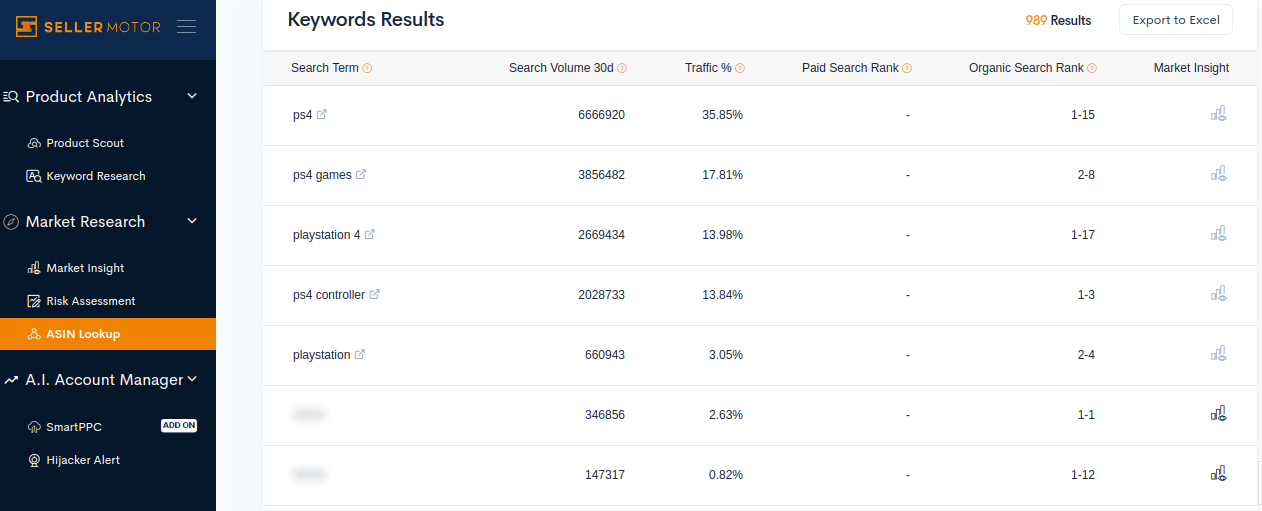The height and width of the screenshot is (511, 1262).
Task: Click the help icon beside Paid Search Rank
Action: [907, 68]
